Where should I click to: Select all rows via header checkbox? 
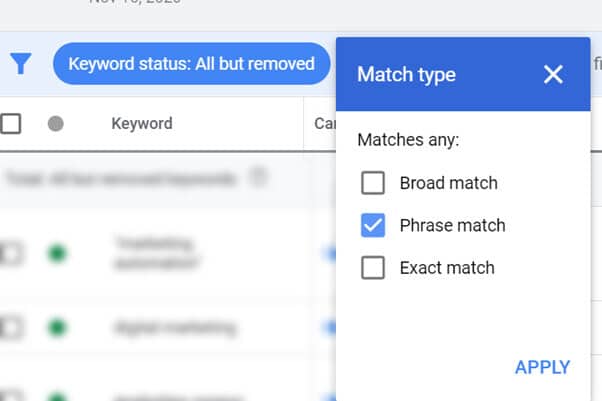tap(10, 124)
